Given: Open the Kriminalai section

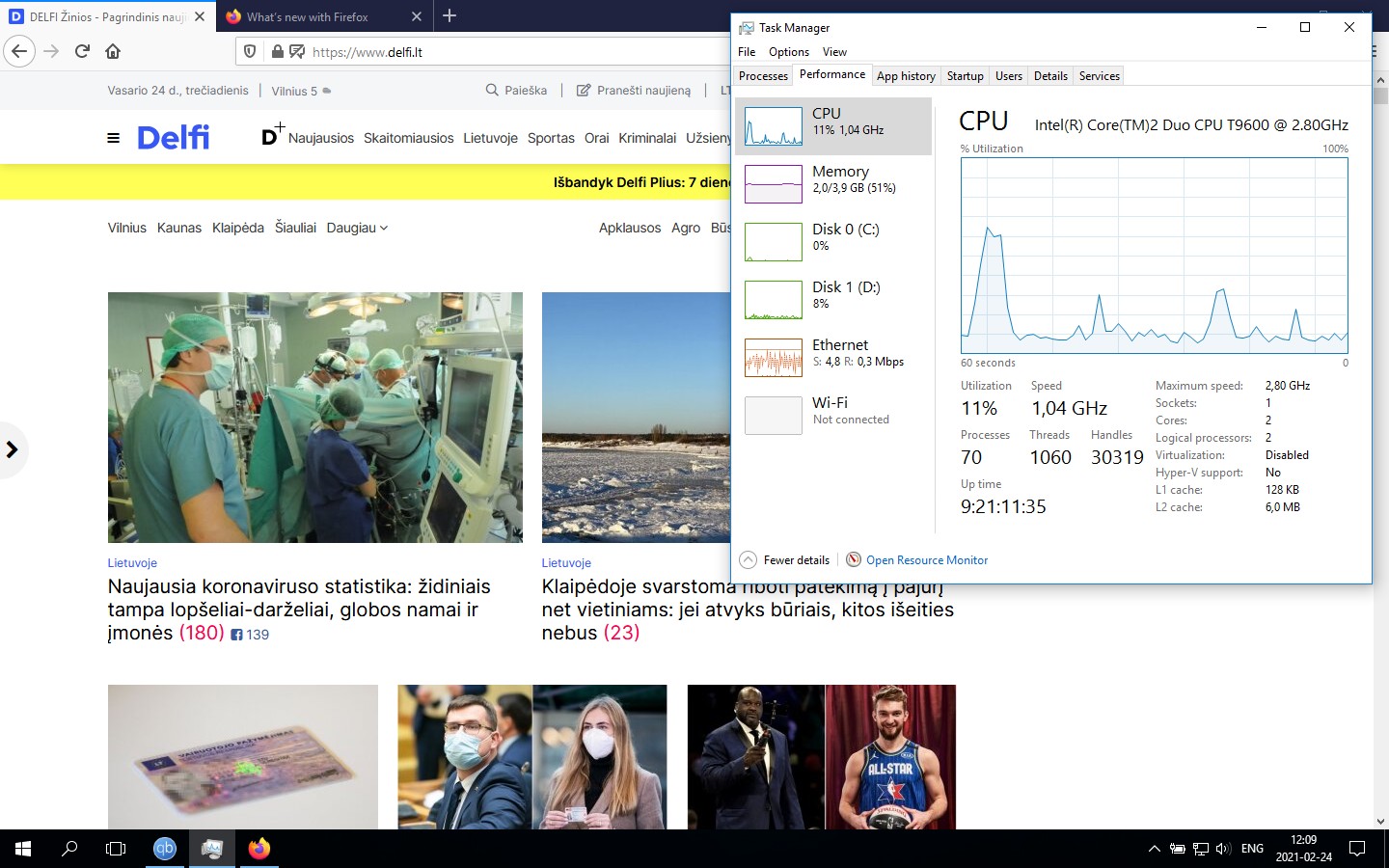Looking at the screenshot, I should (647, 138).
